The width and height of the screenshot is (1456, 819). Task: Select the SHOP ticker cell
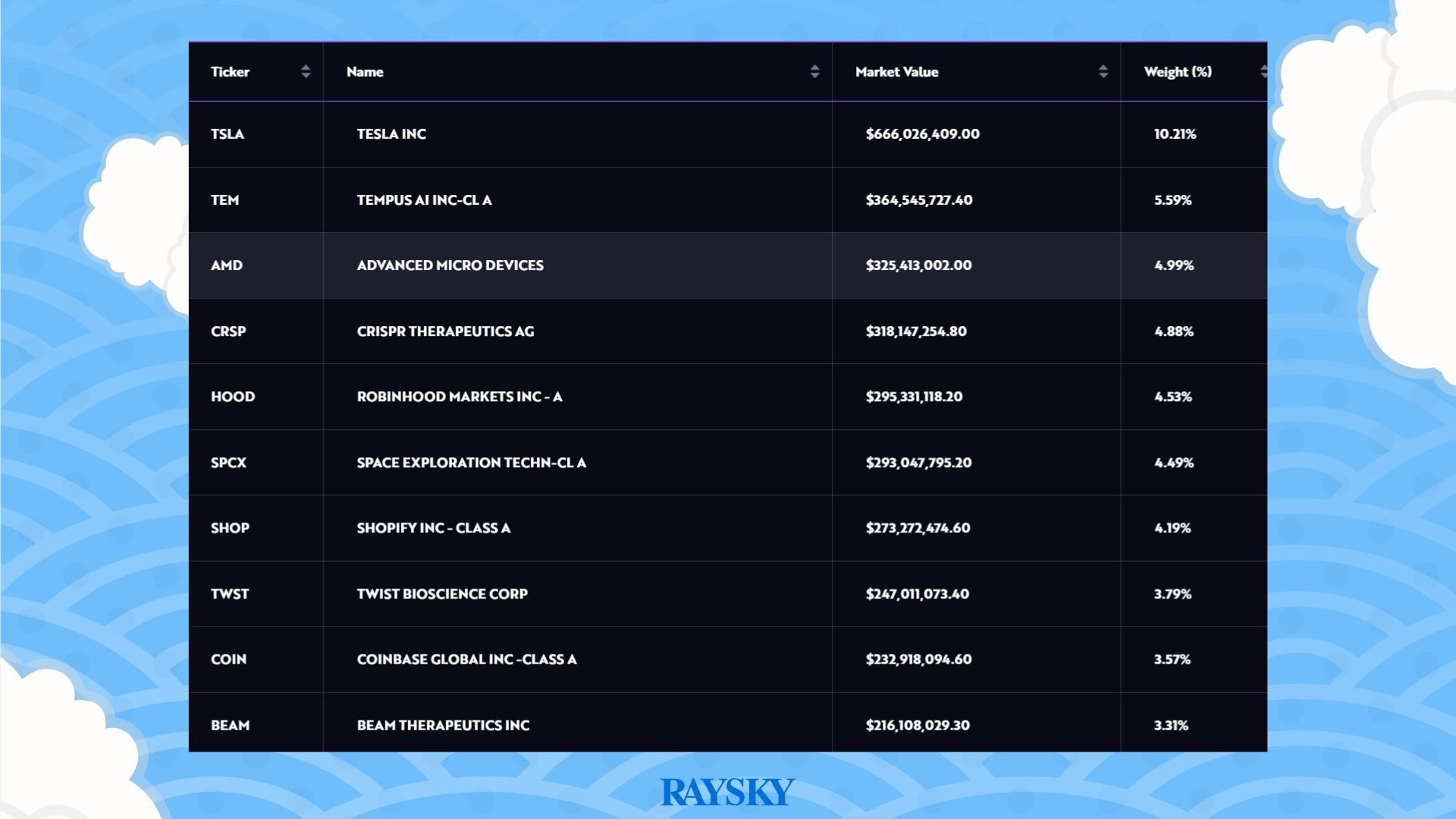230,528
